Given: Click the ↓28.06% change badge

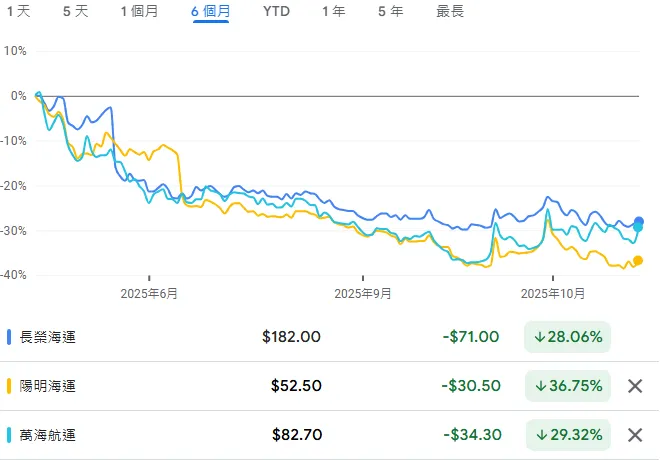Looking at the screenshot, I should tap(567, 337).
